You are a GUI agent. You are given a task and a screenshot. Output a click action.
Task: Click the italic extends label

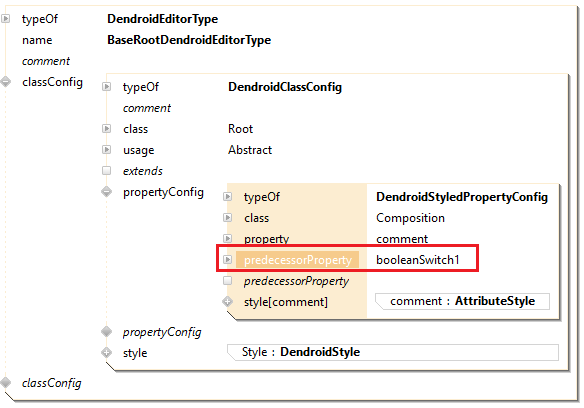point(143,171)
